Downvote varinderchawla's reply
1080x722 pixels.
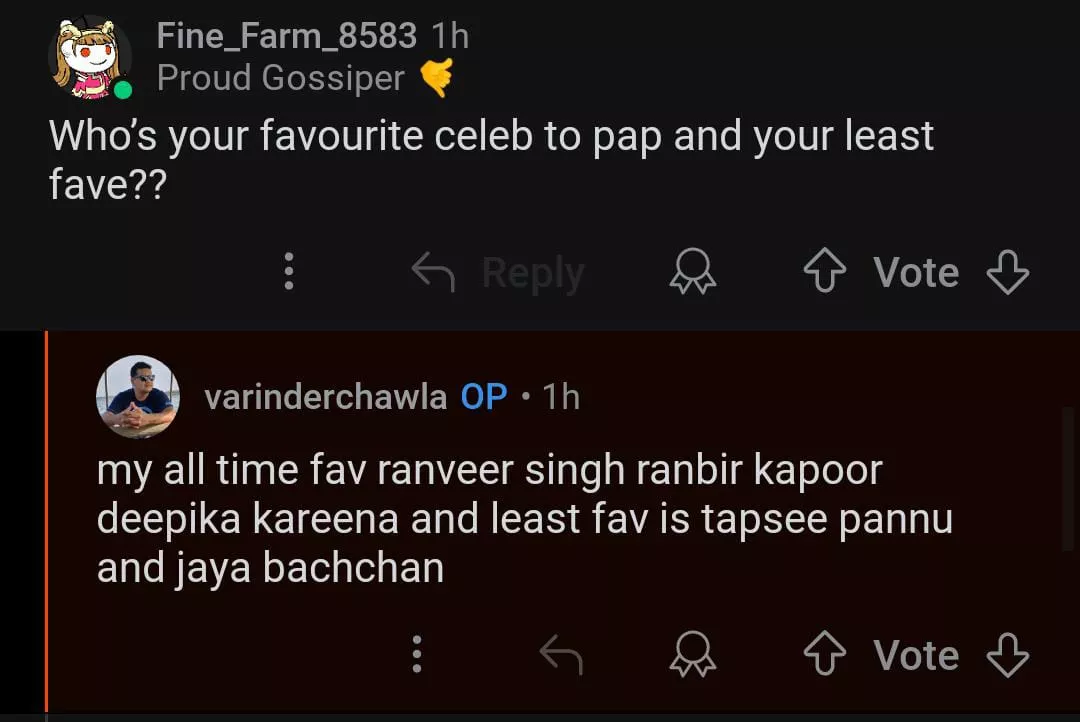tap(1007, 655)
